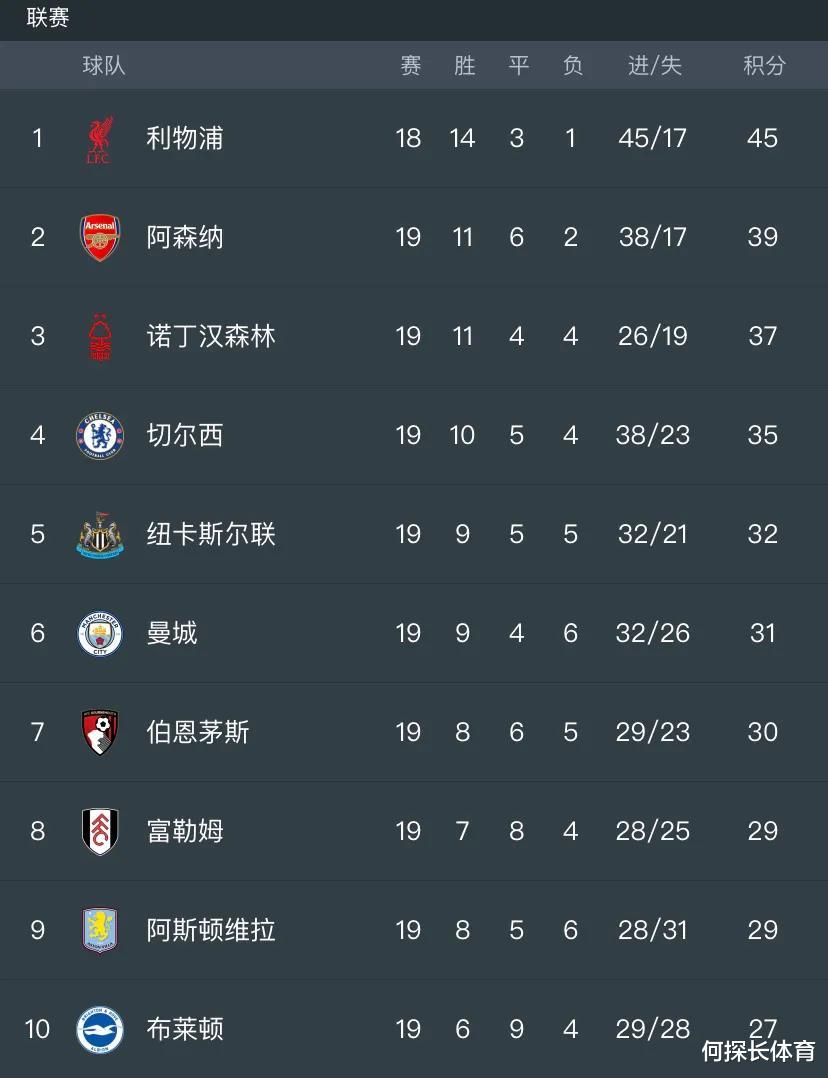828x1078 pixels.
Task: Click the 阿斯顿维拉 team name
Action: (x=211, y=930)
